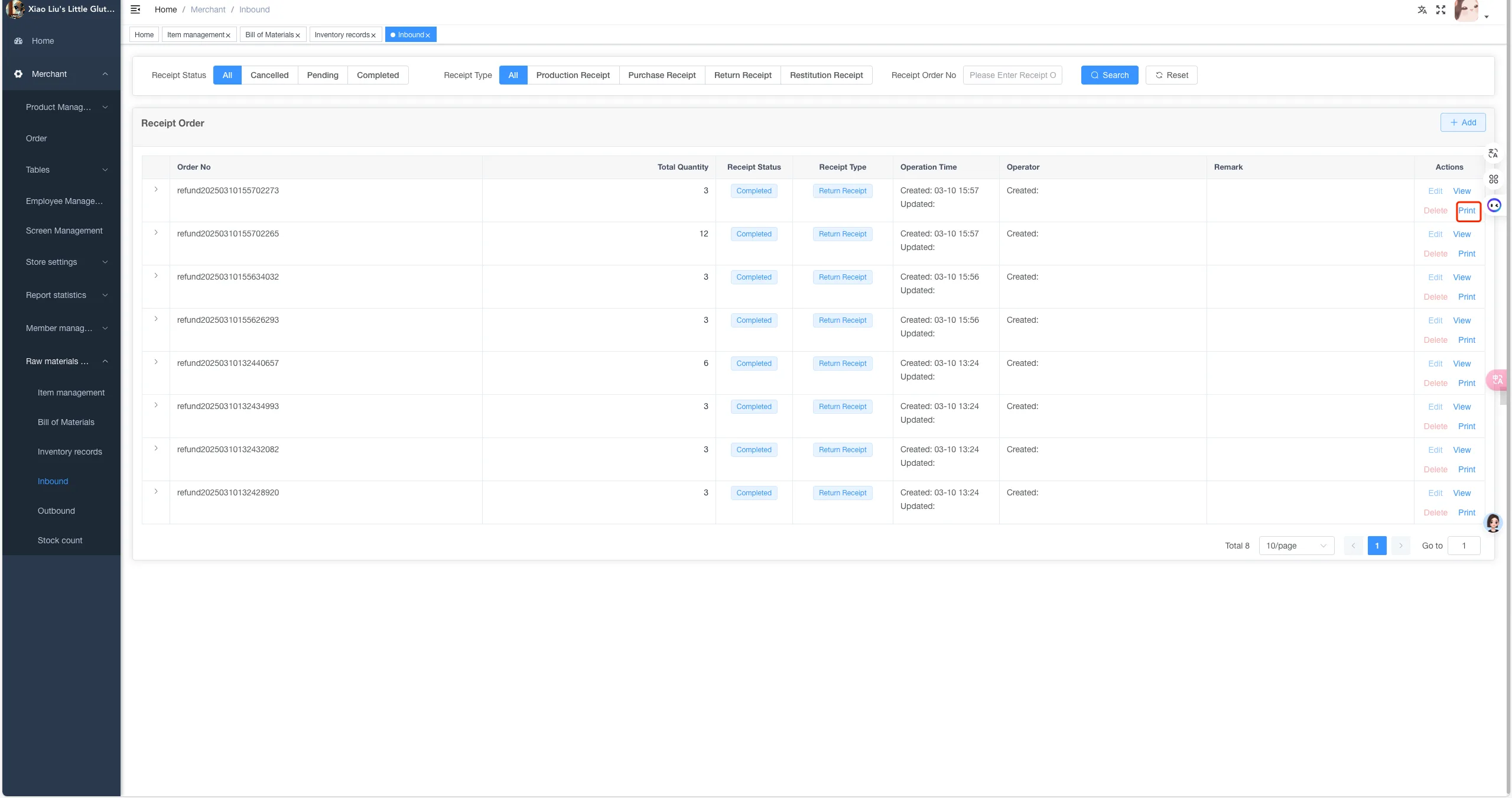The image size is (1512, 798).
Task: Click the Home dashboard icon in sidebar
Action: [x=18, y=41]
